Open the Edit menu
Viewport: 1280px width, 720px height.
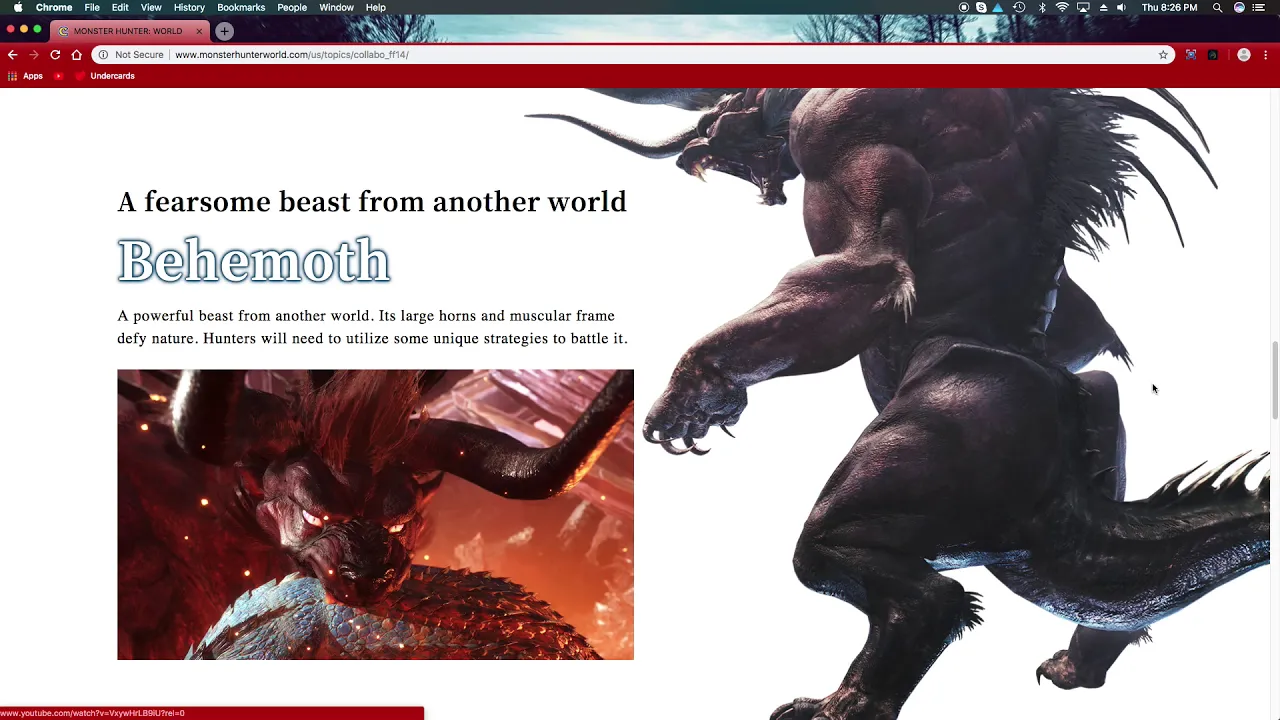(x=120, y=7)
